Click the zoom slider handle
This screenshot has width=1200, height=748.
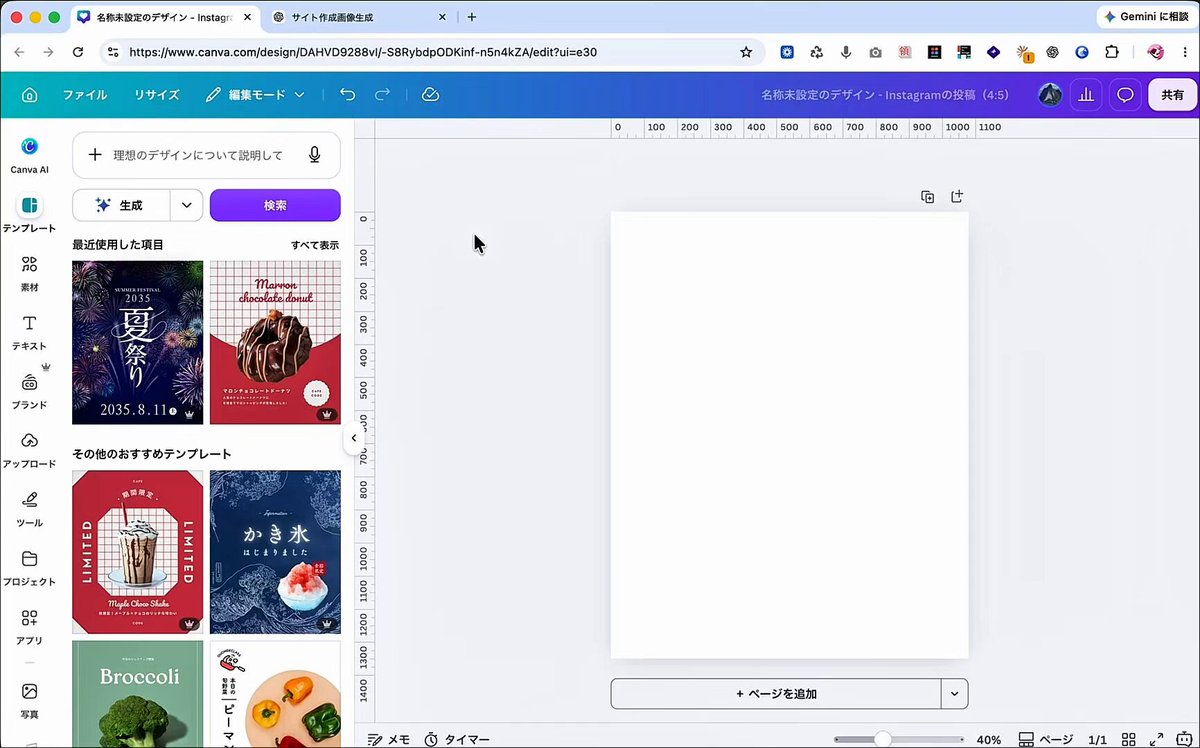[882, 739]
